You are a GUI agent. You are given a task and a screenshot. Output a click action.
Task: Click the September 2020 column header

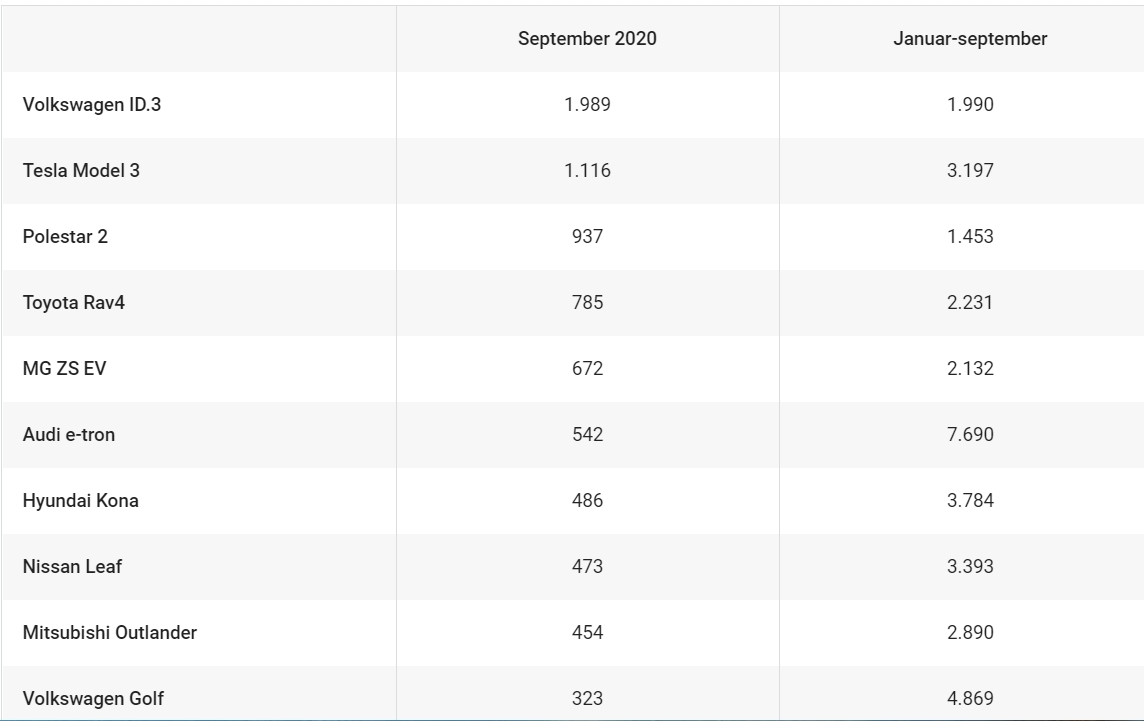587,39
